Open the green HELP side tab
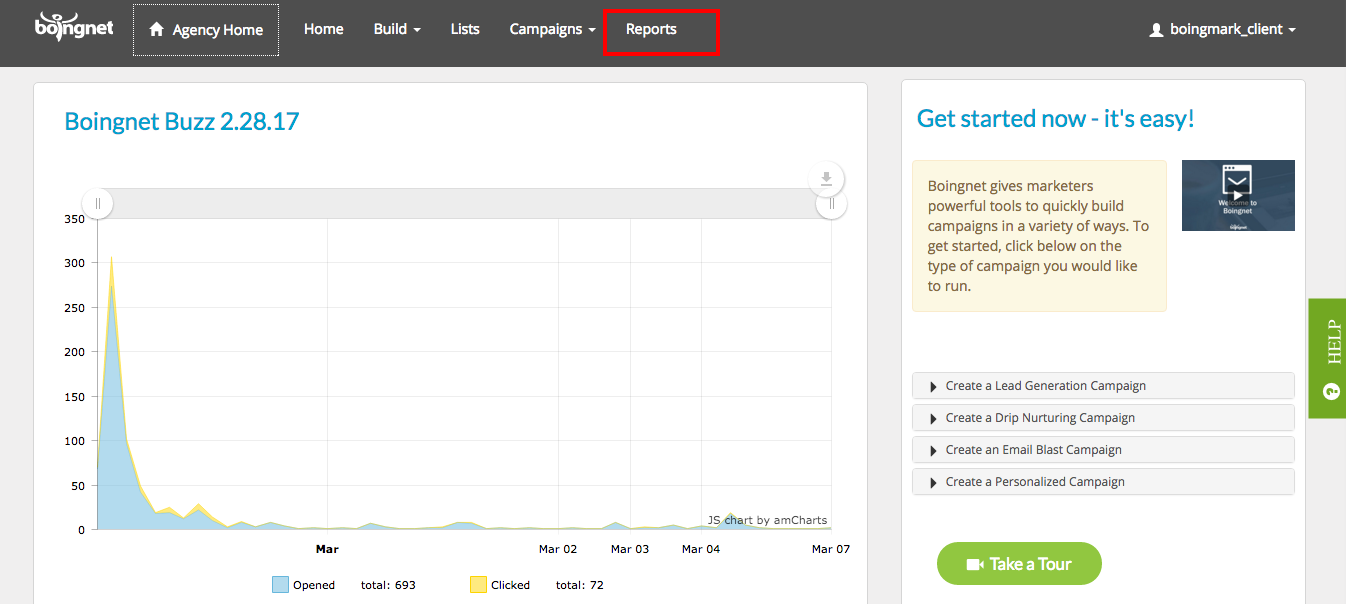 [x=1327, y=358]
